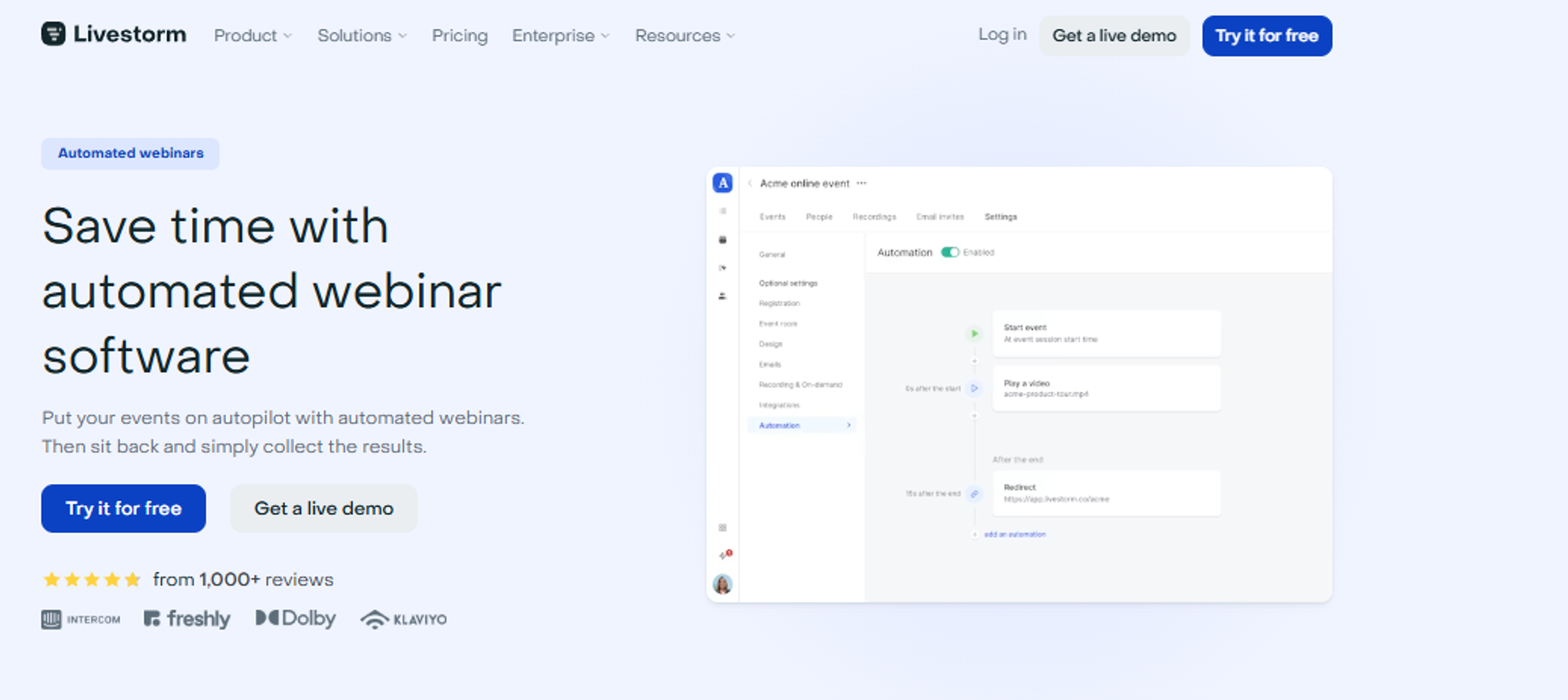
Task: Click the calendar icon in the app sidebar
Action: (x=723, y=240)
